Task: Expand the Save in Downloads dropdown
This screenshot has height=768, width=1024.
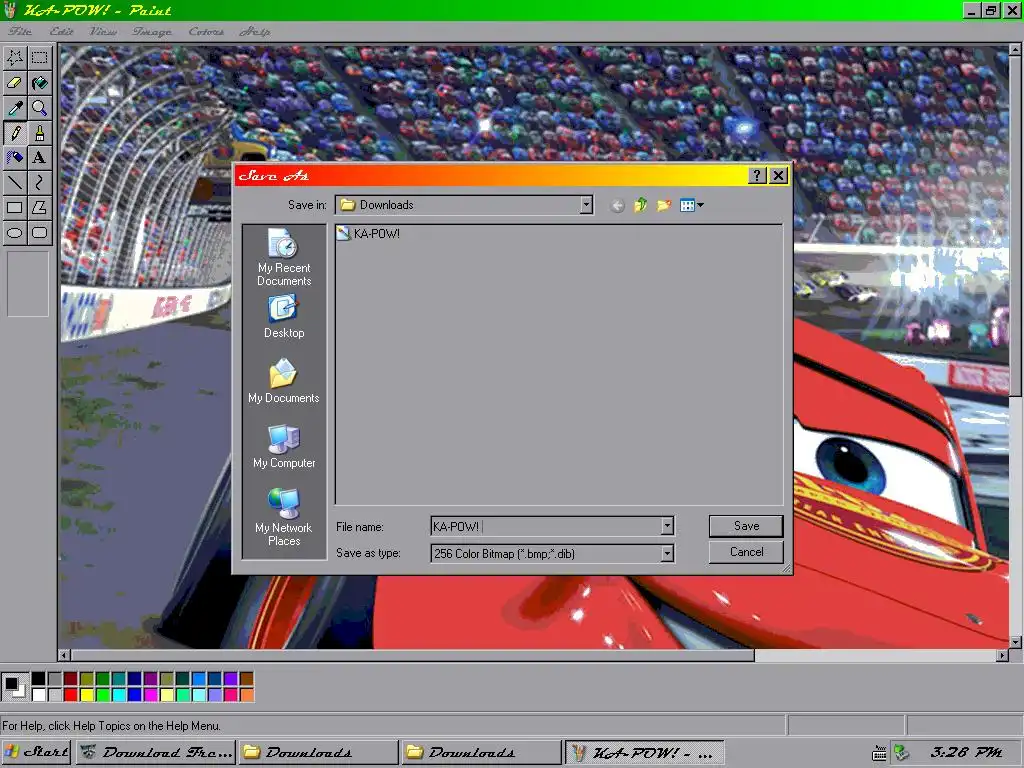Action: pyautogui.click(x=586, y=205)
